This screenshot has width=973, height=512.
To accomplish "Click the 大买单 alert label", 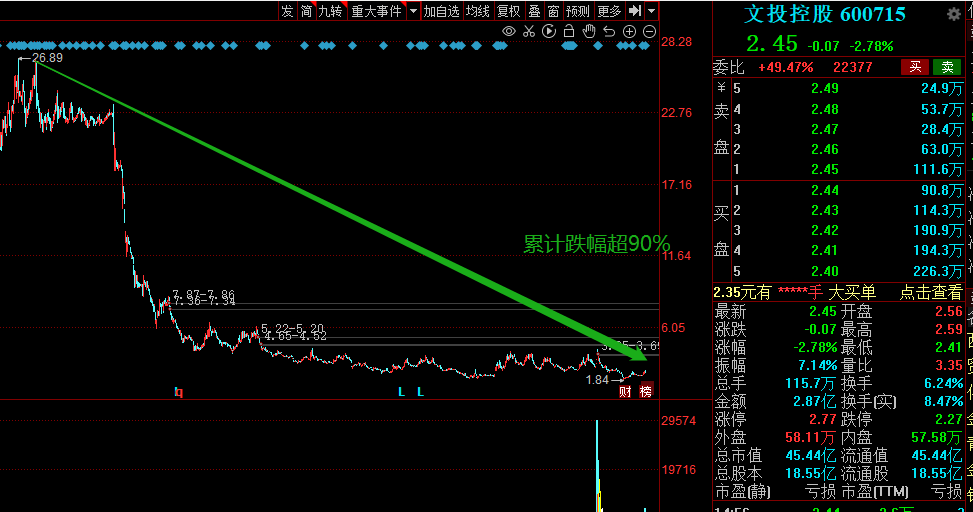I will 852,292.
